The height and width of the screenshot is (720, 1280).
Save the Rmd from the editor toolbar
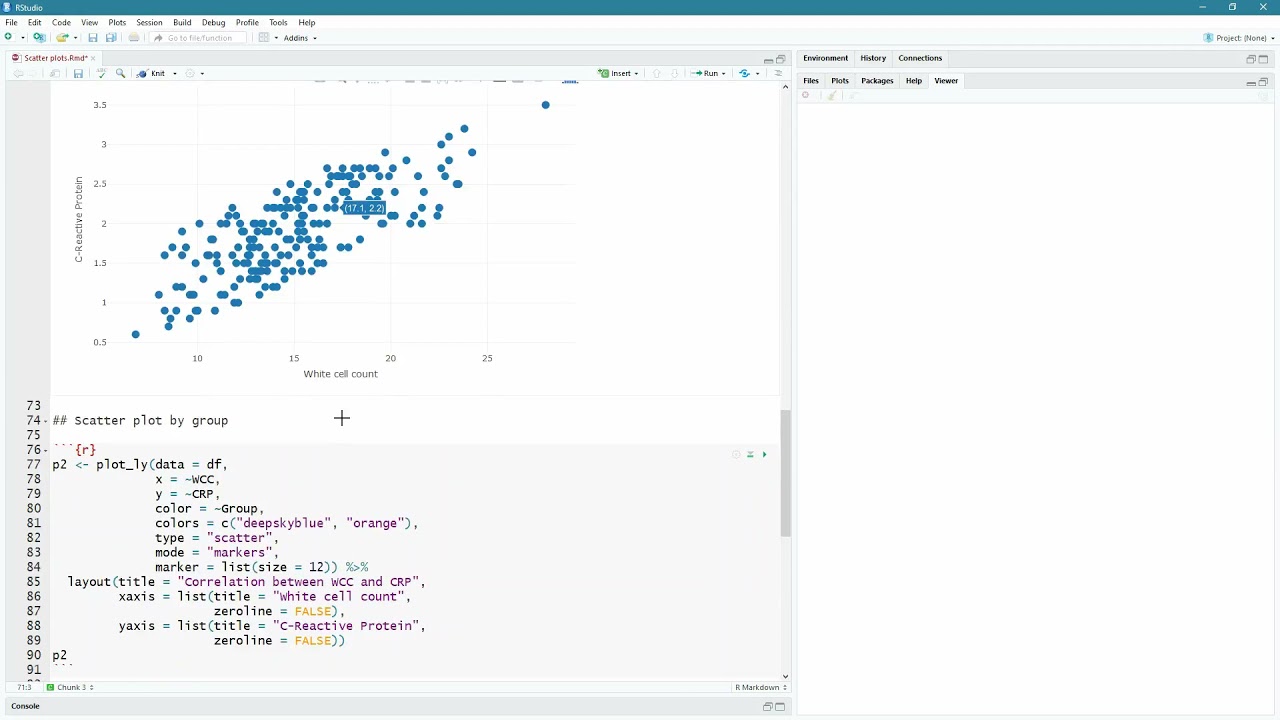(x=78, y=73)
